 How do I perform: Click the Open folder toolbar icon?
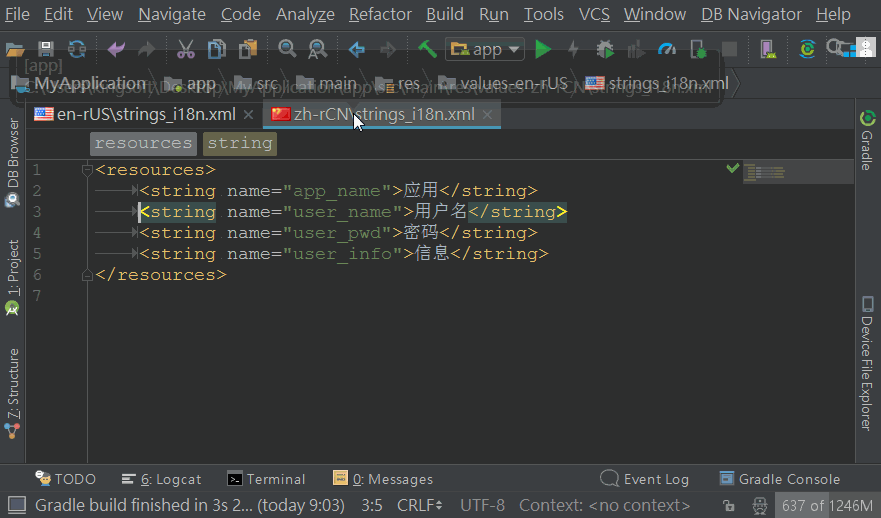(15, 49)
